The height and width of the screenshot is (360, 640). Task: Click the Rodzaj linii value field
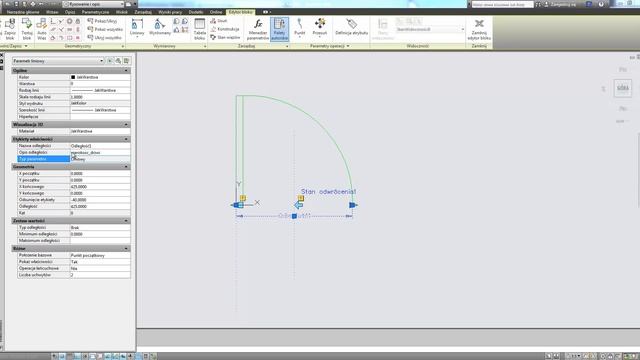tap(100, 90)
